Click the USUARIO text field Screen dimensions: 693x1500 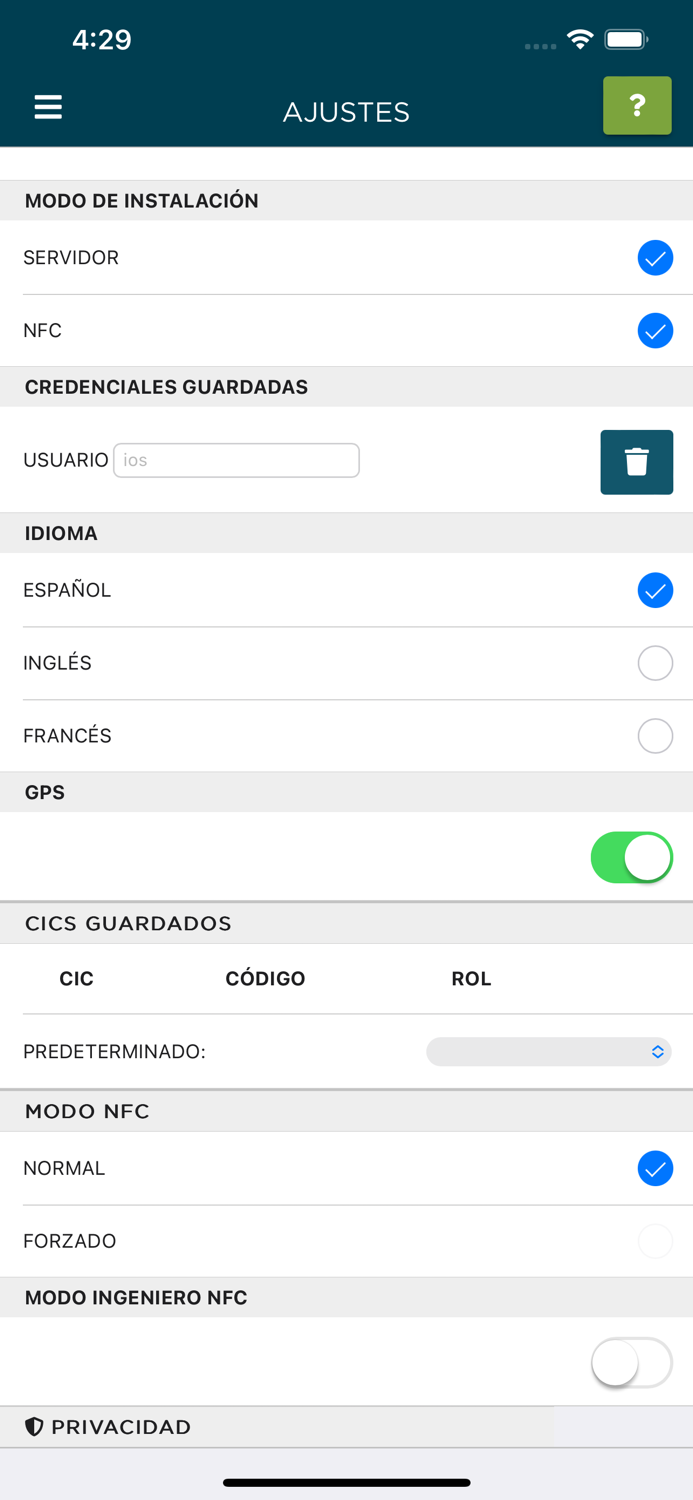tap(236, 460)
